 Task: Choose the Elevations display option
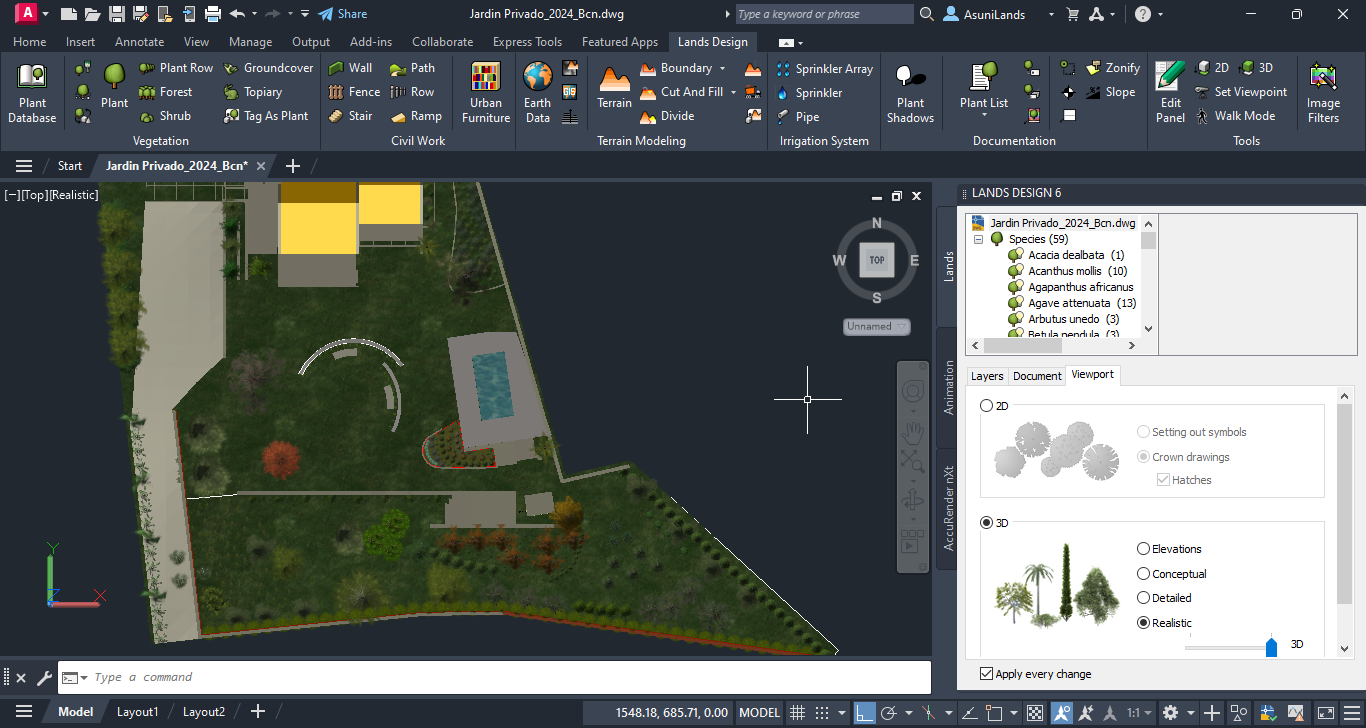click(x=1144, y=549)
